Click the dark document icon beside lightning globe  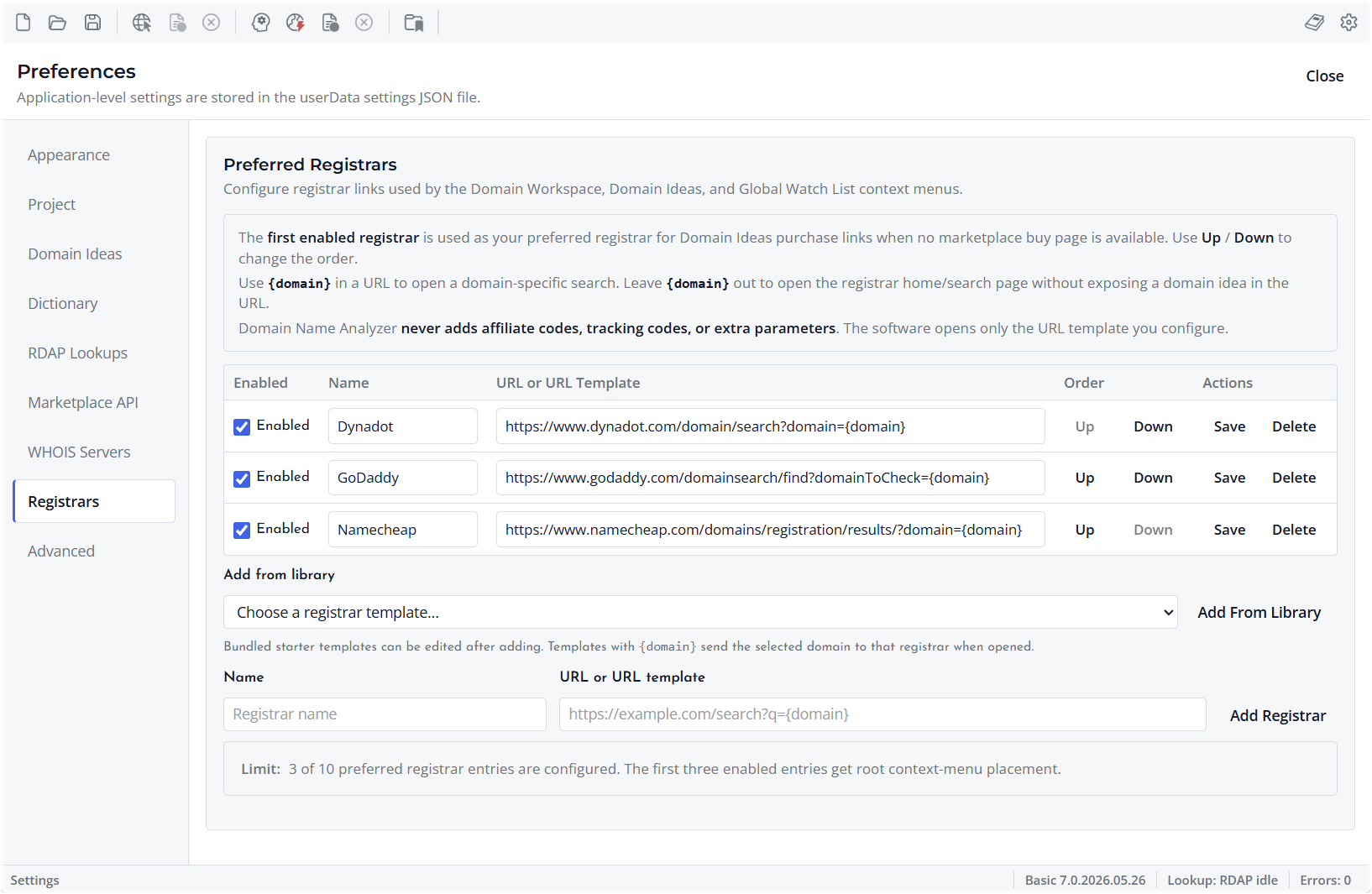pyautogui.click(x=330, y=23)
